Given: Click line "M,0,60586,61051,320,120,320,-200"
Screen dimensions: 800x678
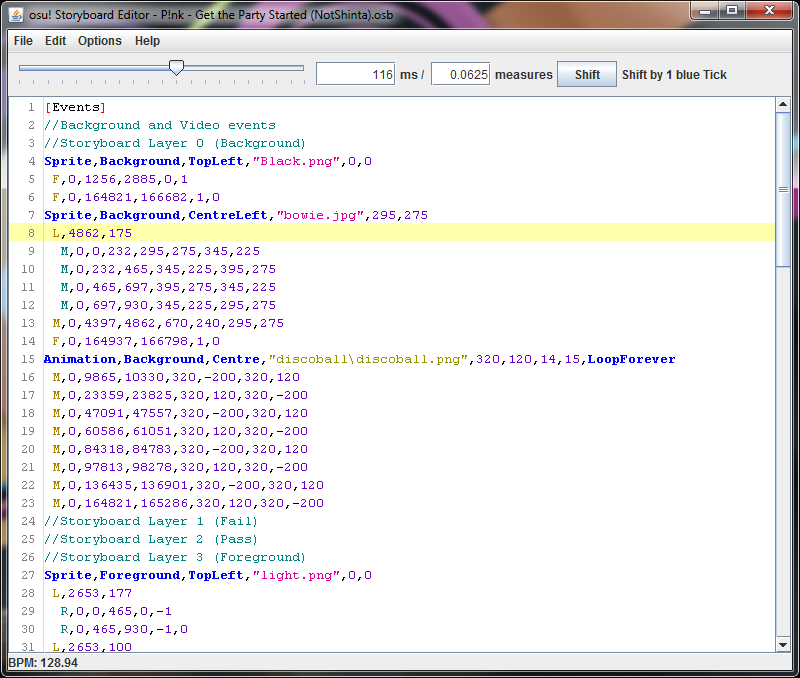Looking at the screenshot, I should click(x=180, y=431).
